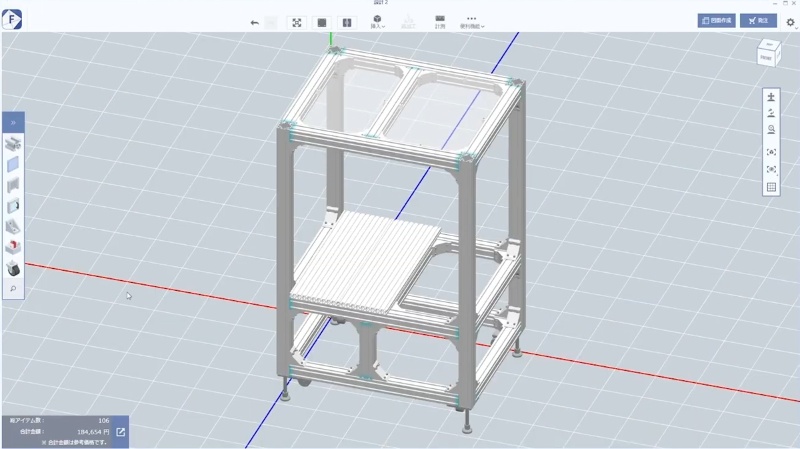Click the 計測 measure toolbar item

[x=440, y=22]
